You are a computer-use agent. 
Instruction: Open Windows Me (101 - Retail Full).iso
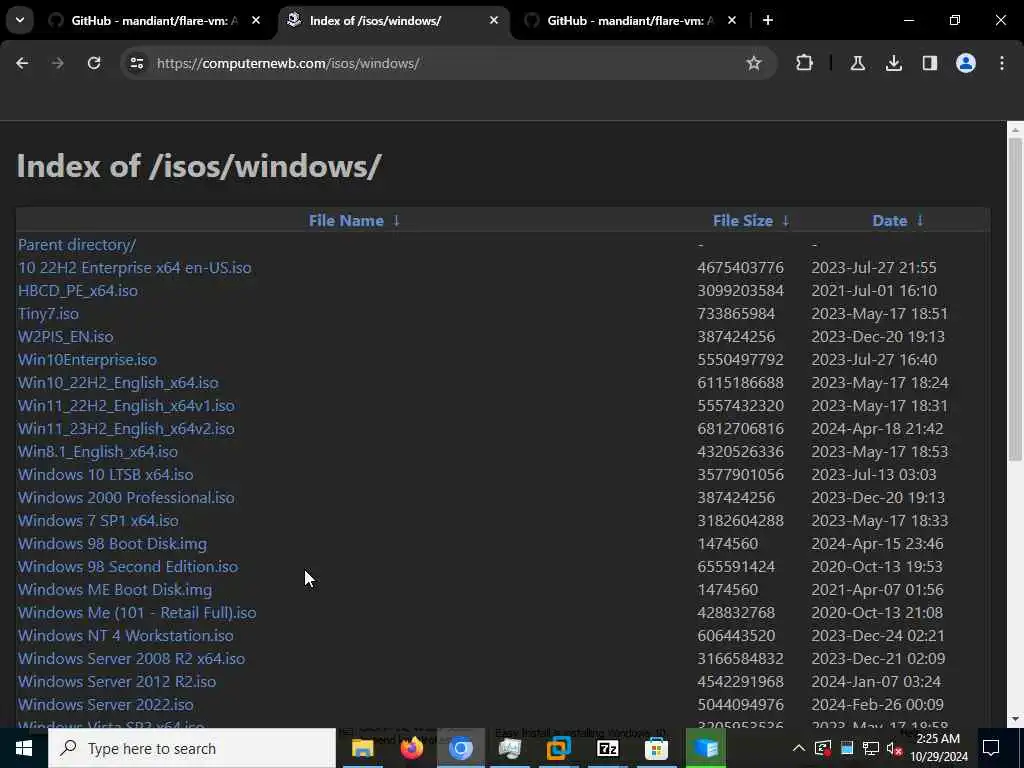coord(137,613)
